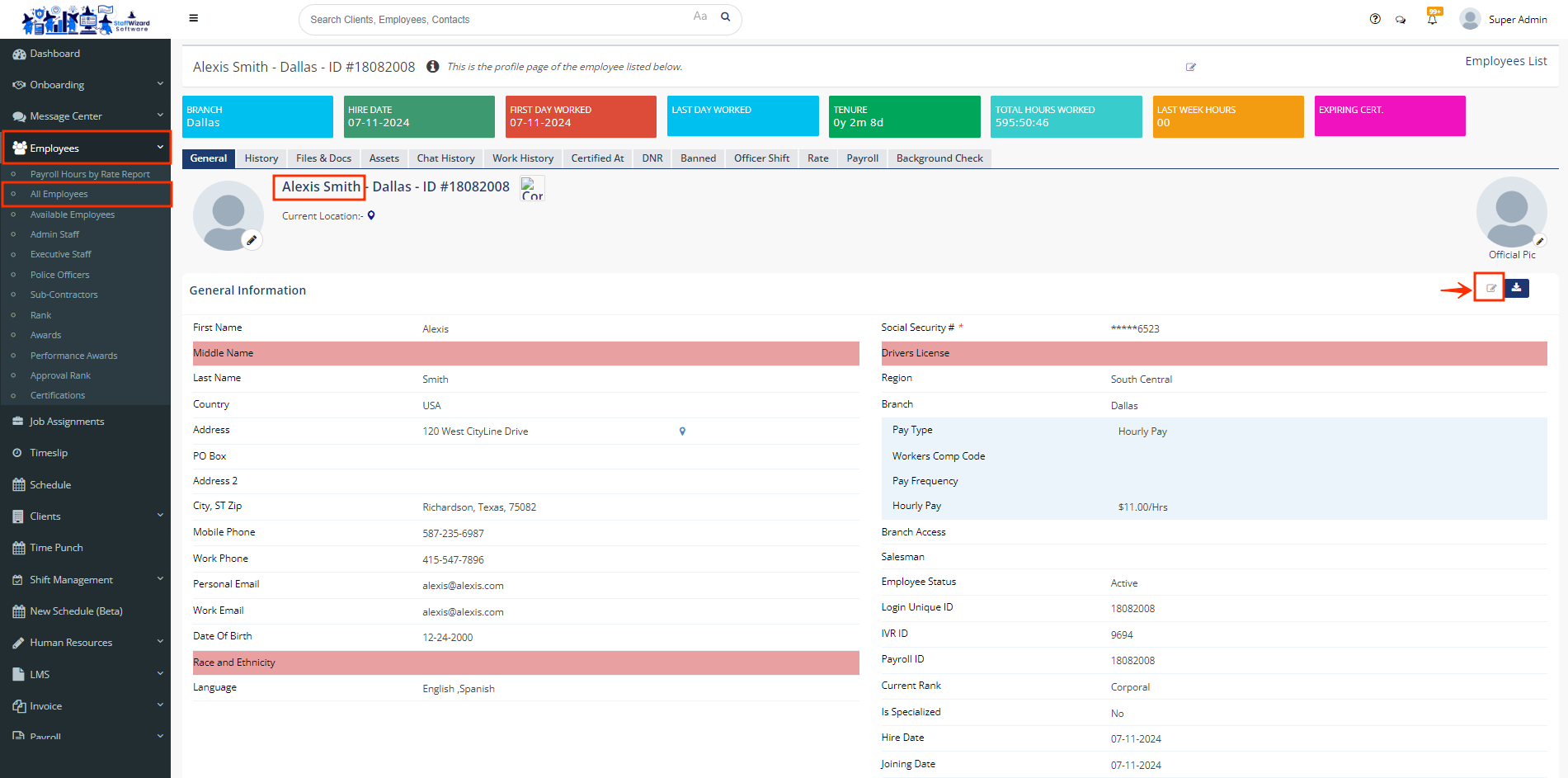
Task: Expand the Human Resources sidebar menu
Action: 86,643
